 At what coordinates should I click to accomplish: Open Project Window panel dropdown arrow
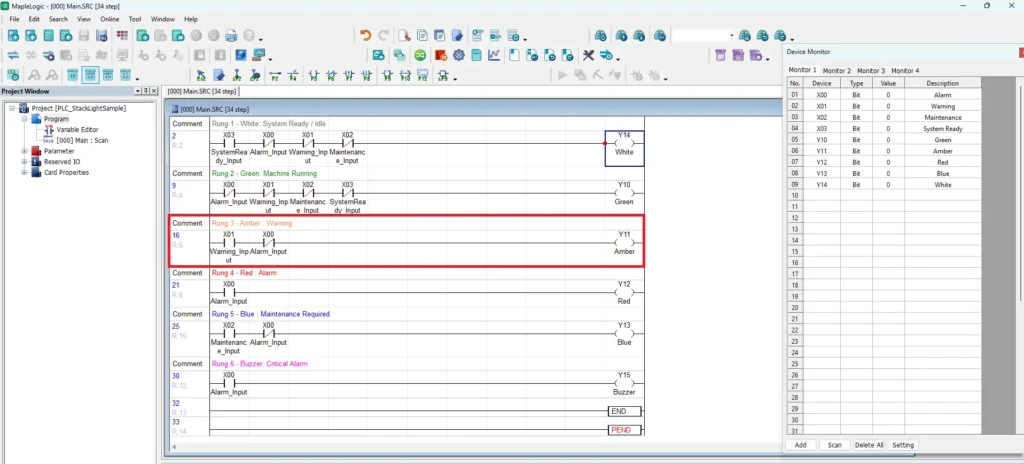click(x=138, y=91)
